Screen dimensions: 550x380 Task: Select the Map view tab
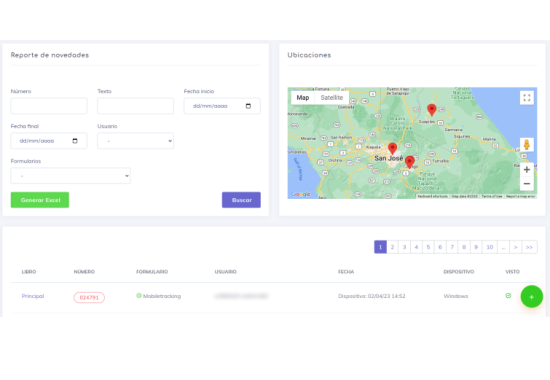coord(303,98)
